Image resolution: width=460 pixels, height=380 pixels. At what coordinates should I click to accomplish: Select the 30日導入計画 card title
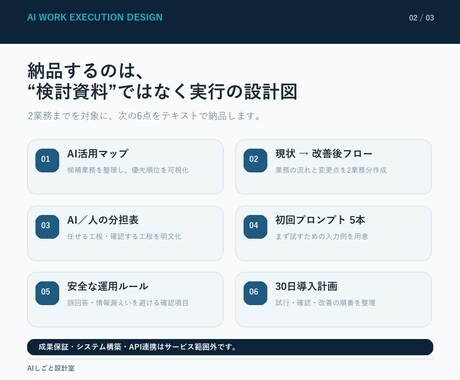click(x=306, y=286)
